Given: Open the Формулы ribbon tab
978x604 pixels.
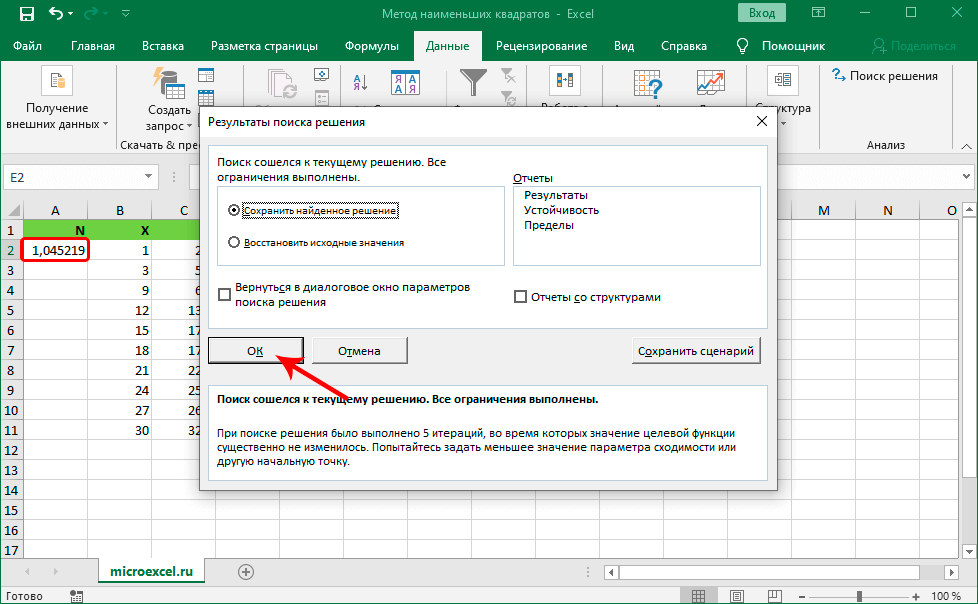Looking at the screenshot, I should pos(371,46).
